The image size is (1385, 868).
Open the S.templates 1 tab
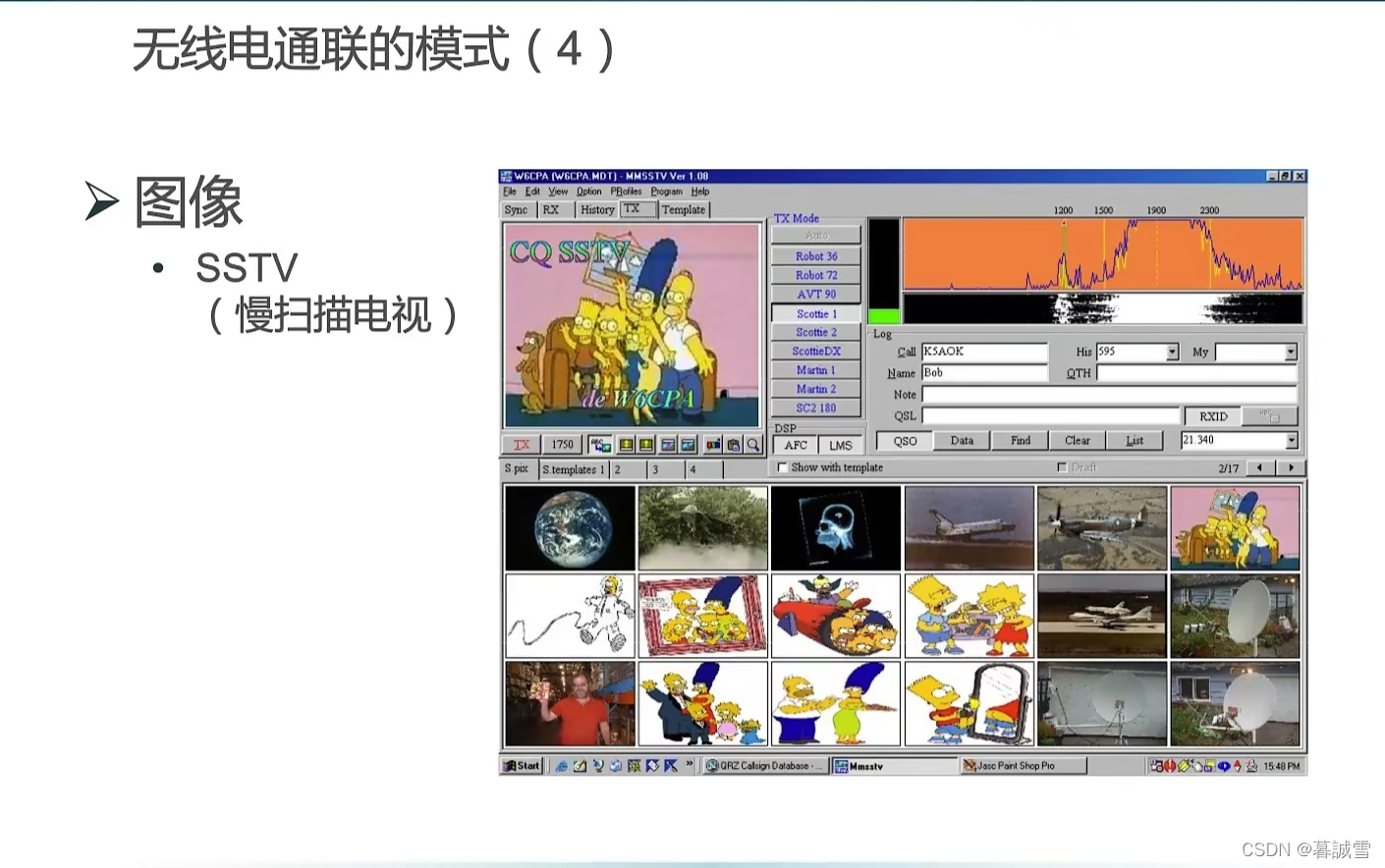574,469
